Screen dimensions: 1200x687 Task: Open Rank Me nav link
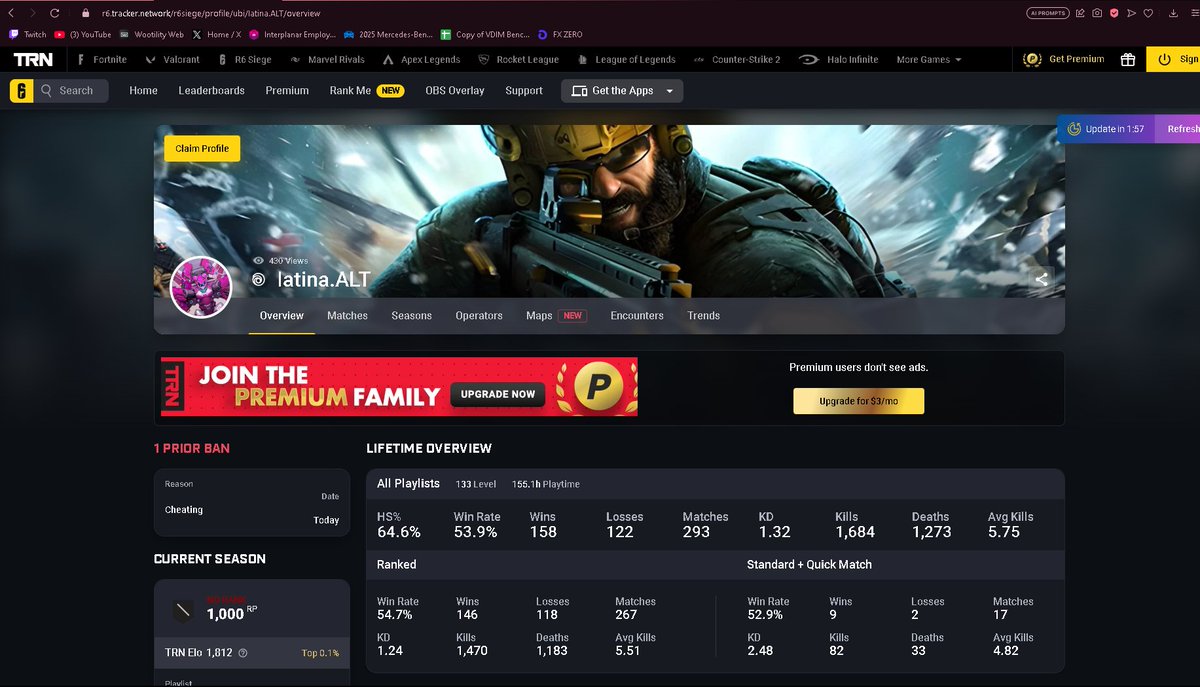tap(367, 90)
